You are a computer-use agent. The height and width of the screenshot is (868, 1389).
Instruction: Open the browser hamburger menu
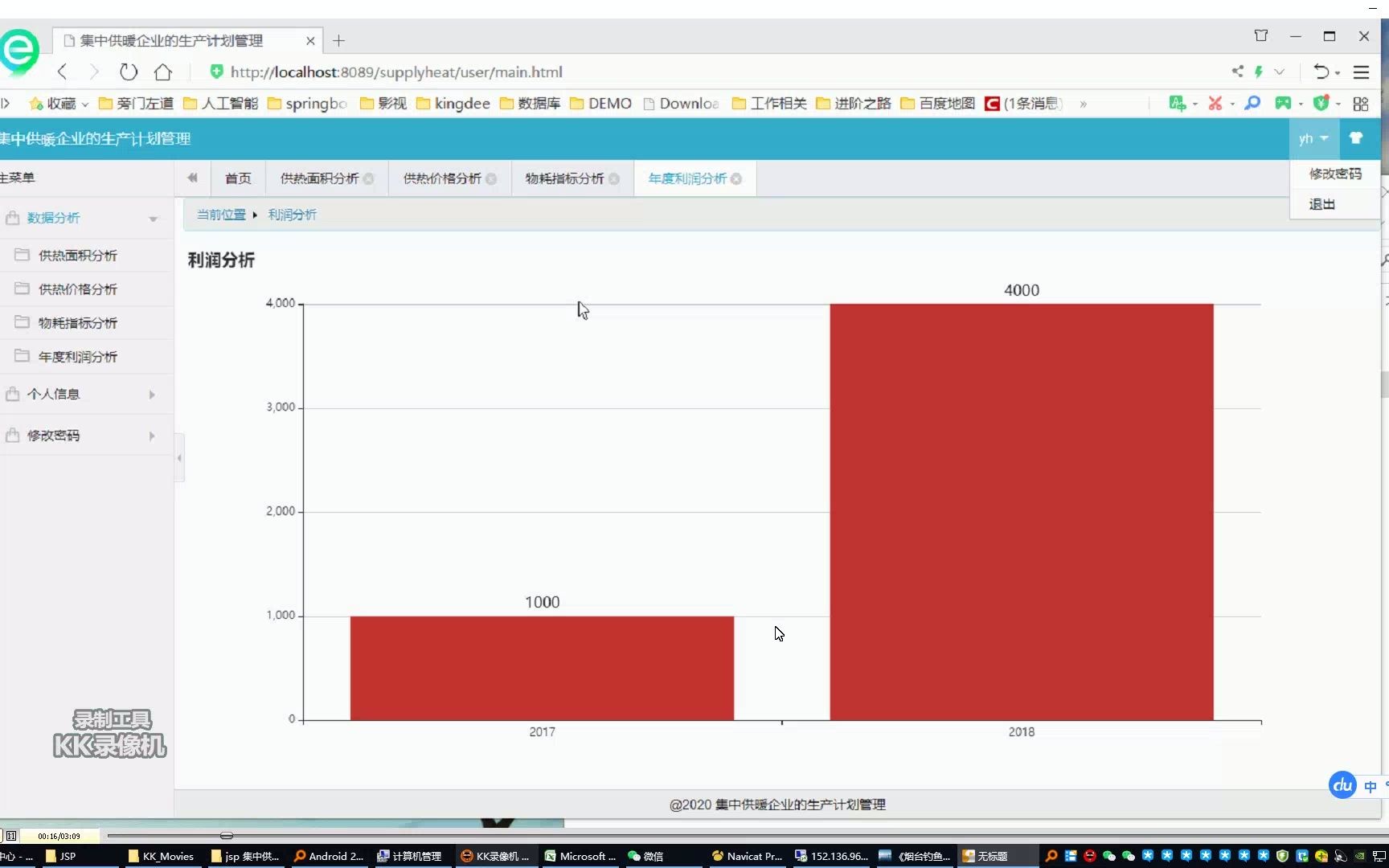tap(1361, 72)
